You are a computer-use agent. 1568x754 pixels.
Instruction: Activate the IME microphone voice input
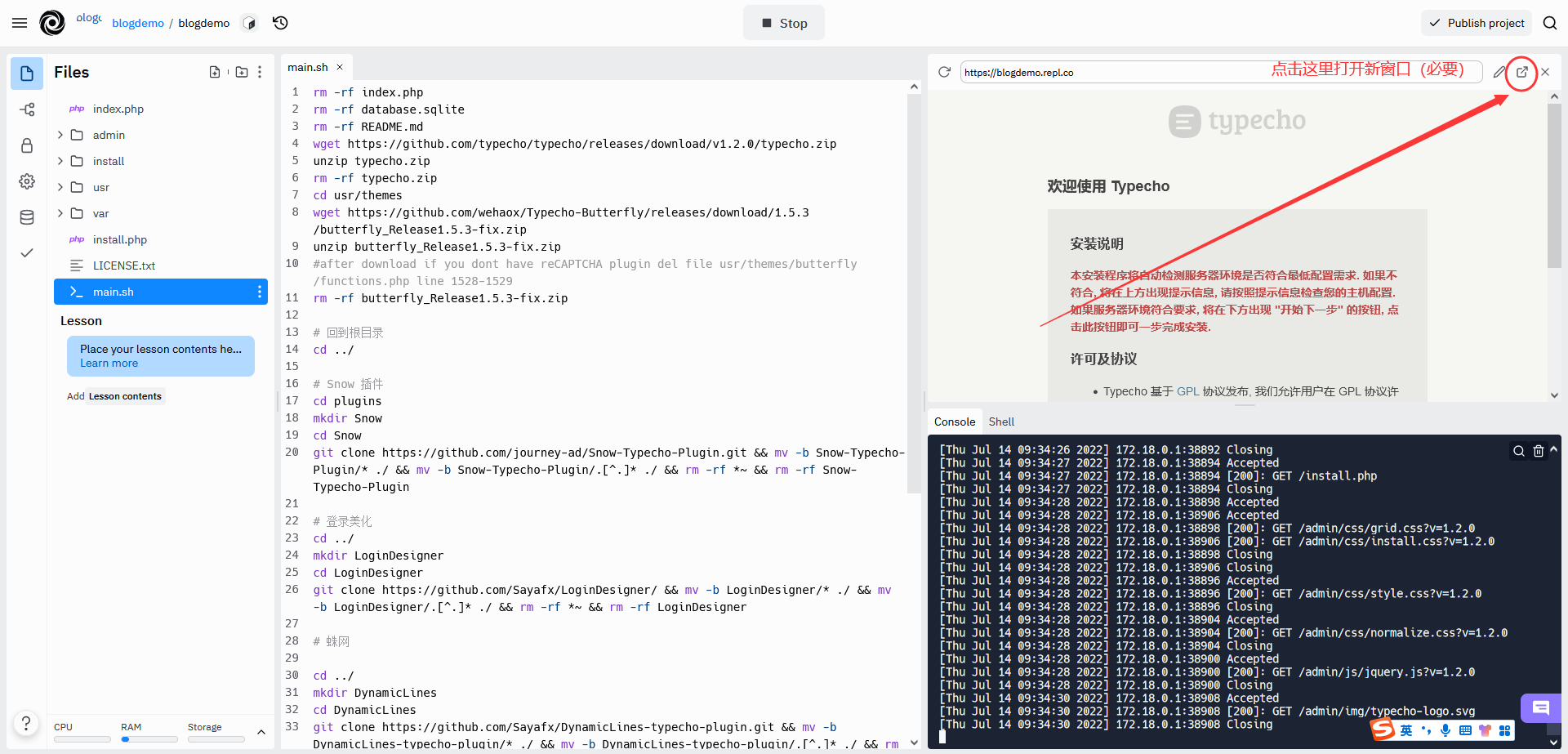pos(1445,730)
